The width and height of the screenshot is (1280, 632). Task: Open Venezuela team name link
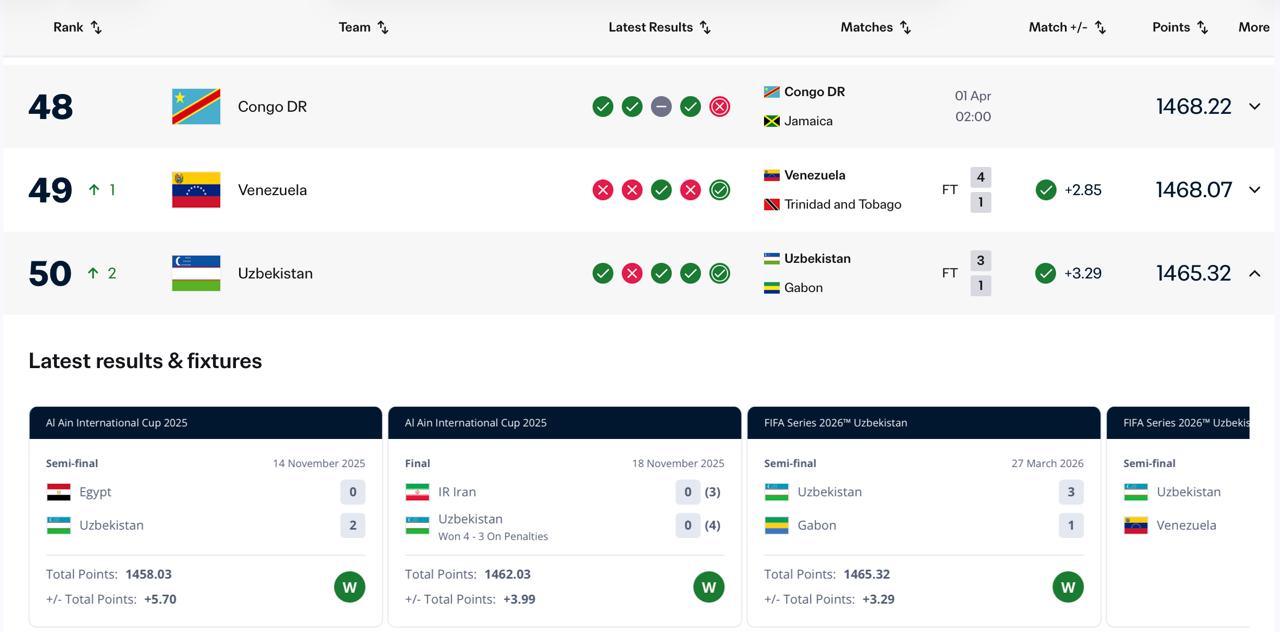point(272,190)
